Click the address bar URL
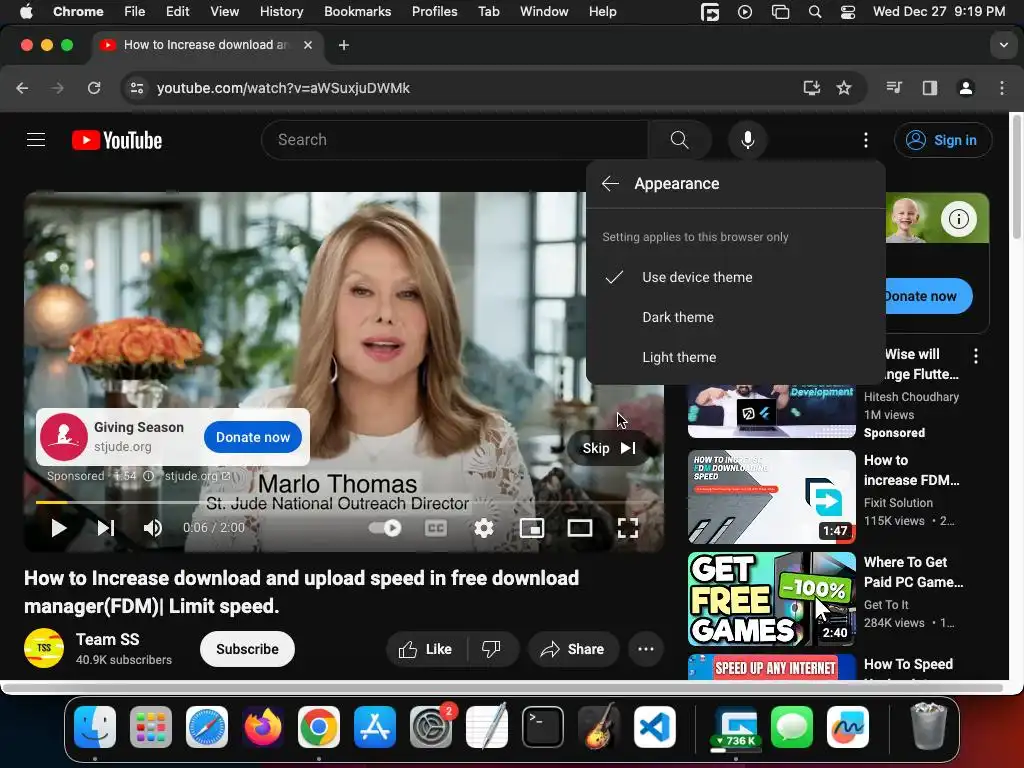Image resolution: width=1024 pixels, height=768 pixels. 283,88
